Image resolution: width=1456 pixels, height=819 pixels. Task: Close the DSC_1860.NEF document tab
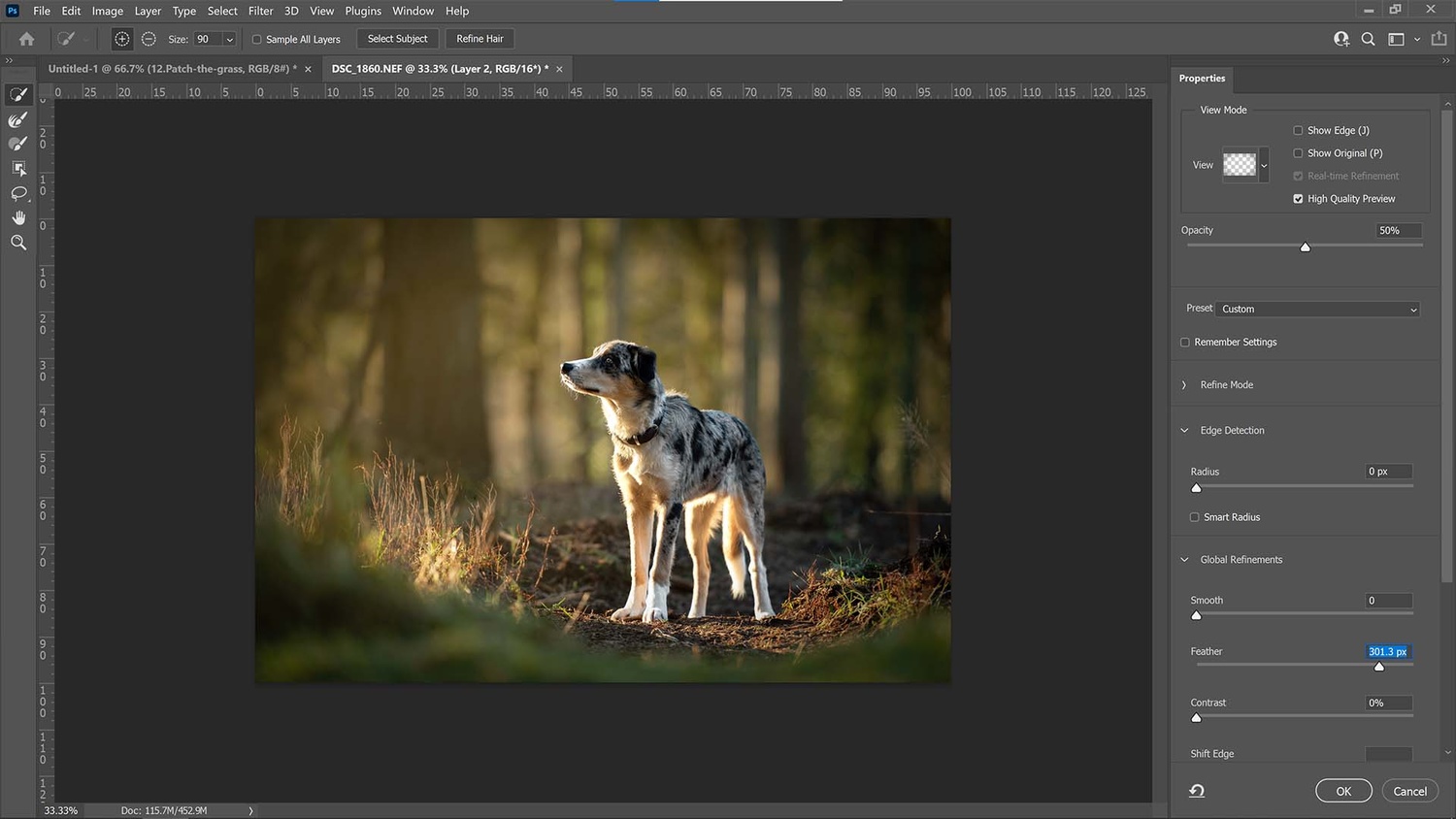pyautogui.click(x=559, y=69)
